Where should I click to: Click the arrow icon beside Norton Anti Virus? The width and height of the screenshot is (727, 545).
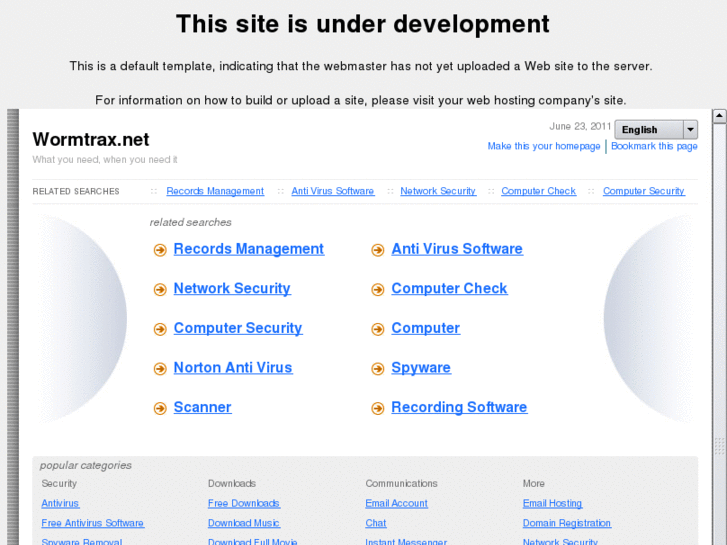tap(160, 369)
